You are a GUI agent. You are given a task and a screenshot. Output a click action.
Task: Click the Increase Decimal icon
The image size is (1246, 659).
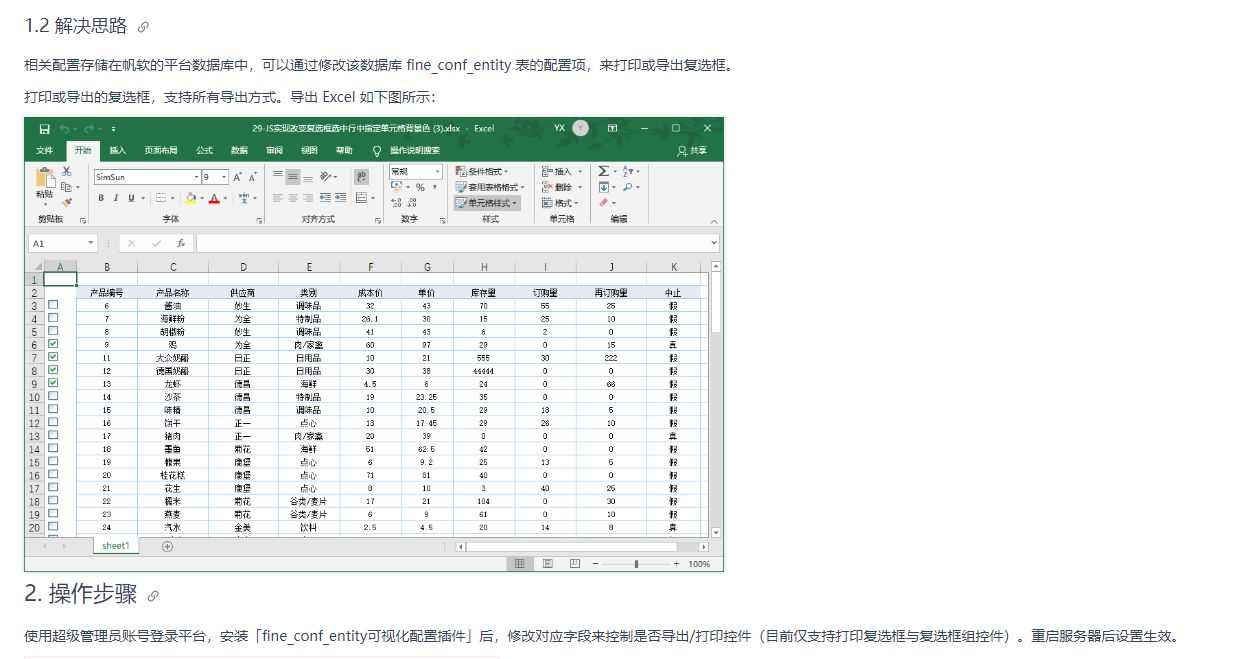[396, 203]
